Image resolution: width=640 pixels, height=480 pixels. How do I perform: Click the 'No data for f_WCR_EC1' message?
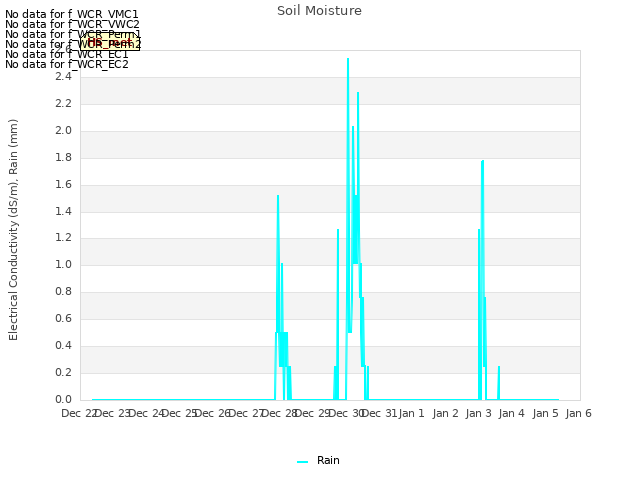[x=67, y=54]
